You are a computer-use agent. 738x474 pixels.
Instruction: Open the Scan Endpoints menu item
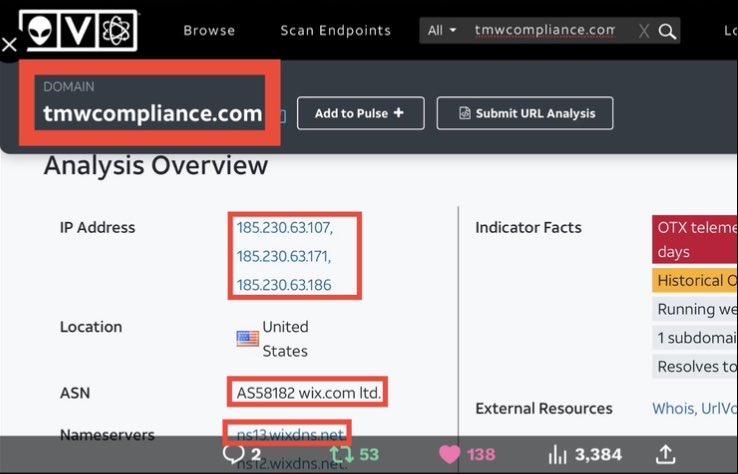coord(335,30)
